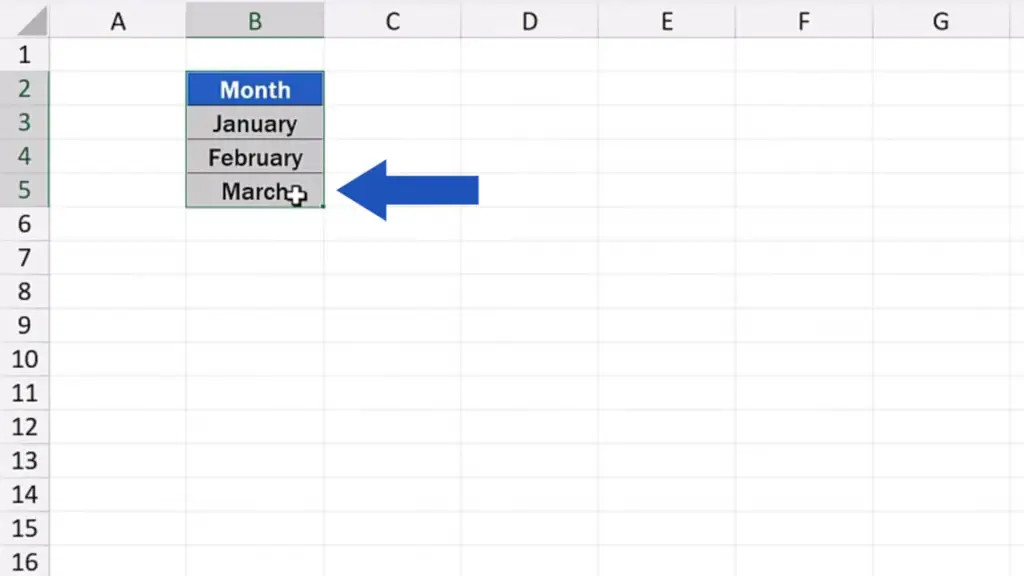This screenshot has width=1024, height=576.
Task: Select the March cell
Action: point(255,191)
